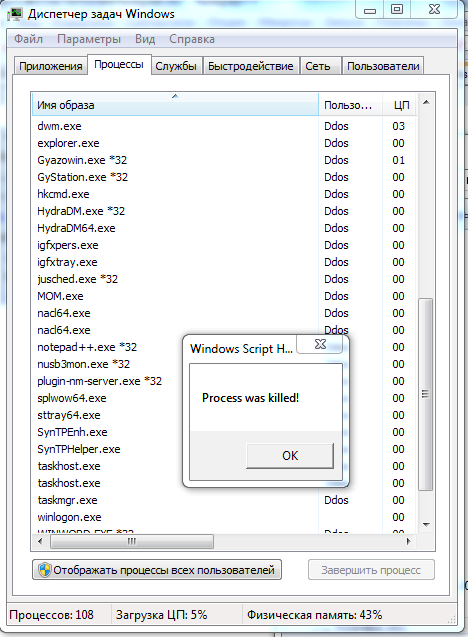The width and height of the screenshot is (468, 637).
Task: Select the Процессы tab
Action: 119,65
